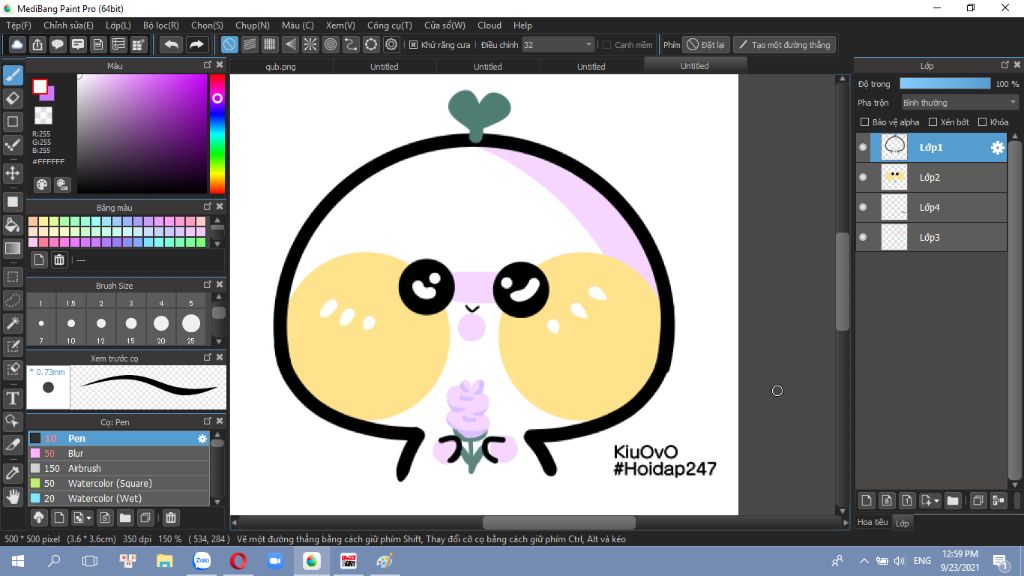Delete brush using the trash icon
The height and width of the screenshot is (576, 1024).
tap(170, 518)
